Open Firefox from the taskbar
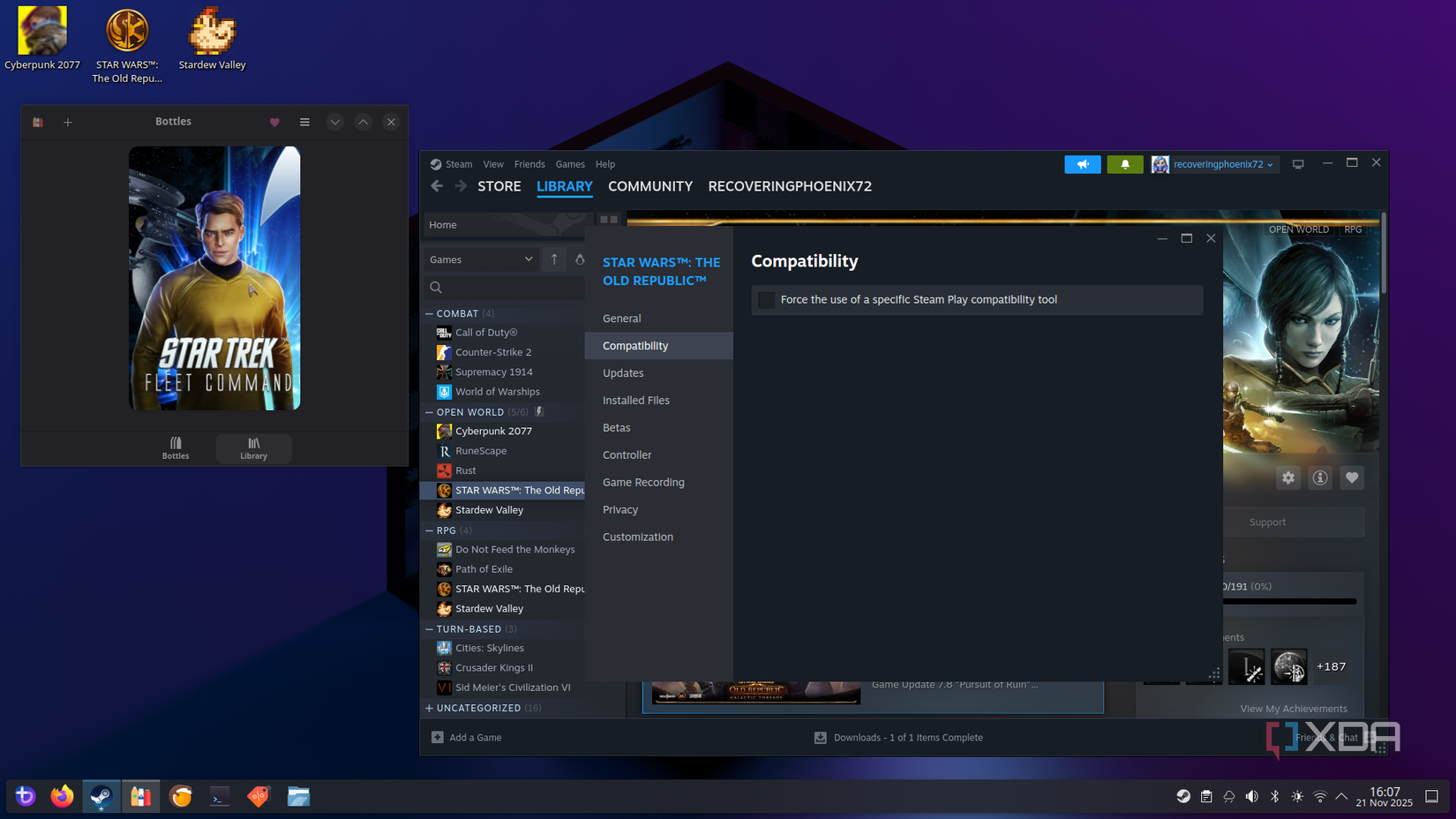Image resolution: width=1456 pixels, height=819 pixels. pyautogui.click(x=62, y=796)
